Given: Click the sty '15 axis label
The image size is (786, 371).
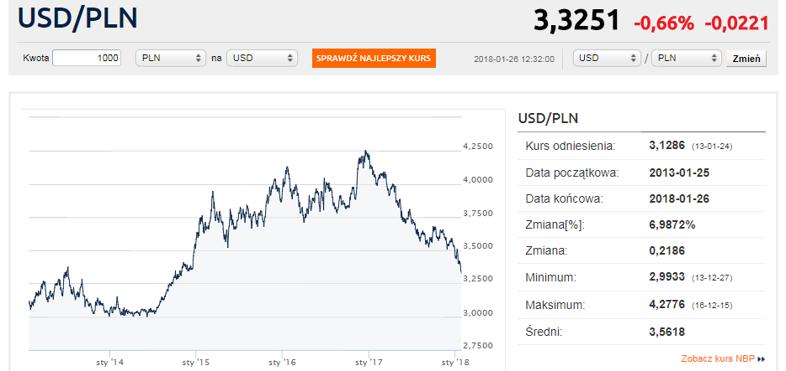Looking at the screenshot, I should [195, 361].
